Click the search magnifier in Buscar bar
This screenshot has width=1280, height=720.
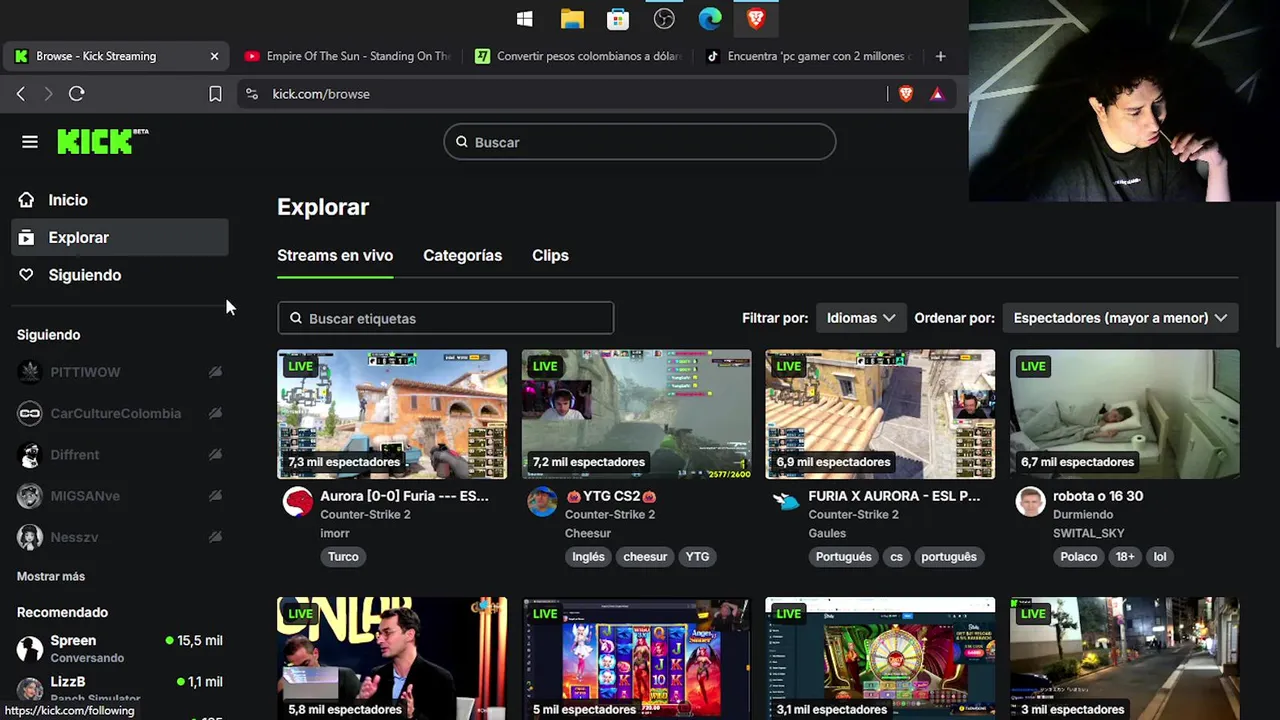[x=462, y=142]
